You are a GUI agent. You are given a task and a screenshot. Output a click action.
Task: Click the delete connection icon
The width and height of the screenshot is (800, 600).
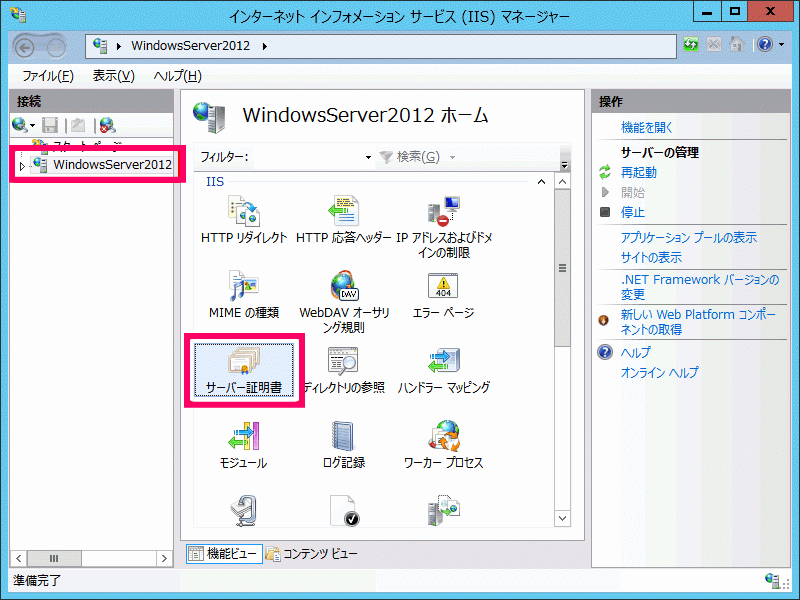pos(107,125)
